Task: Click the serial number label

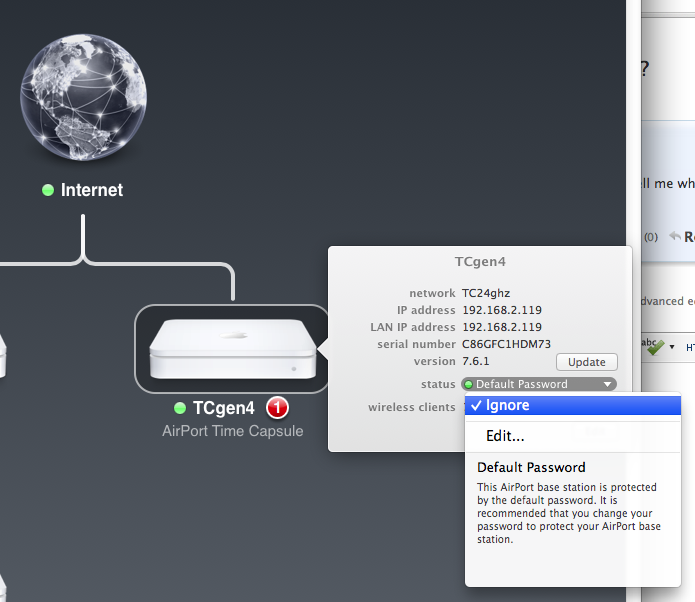Action: click(x=416, y=344)
